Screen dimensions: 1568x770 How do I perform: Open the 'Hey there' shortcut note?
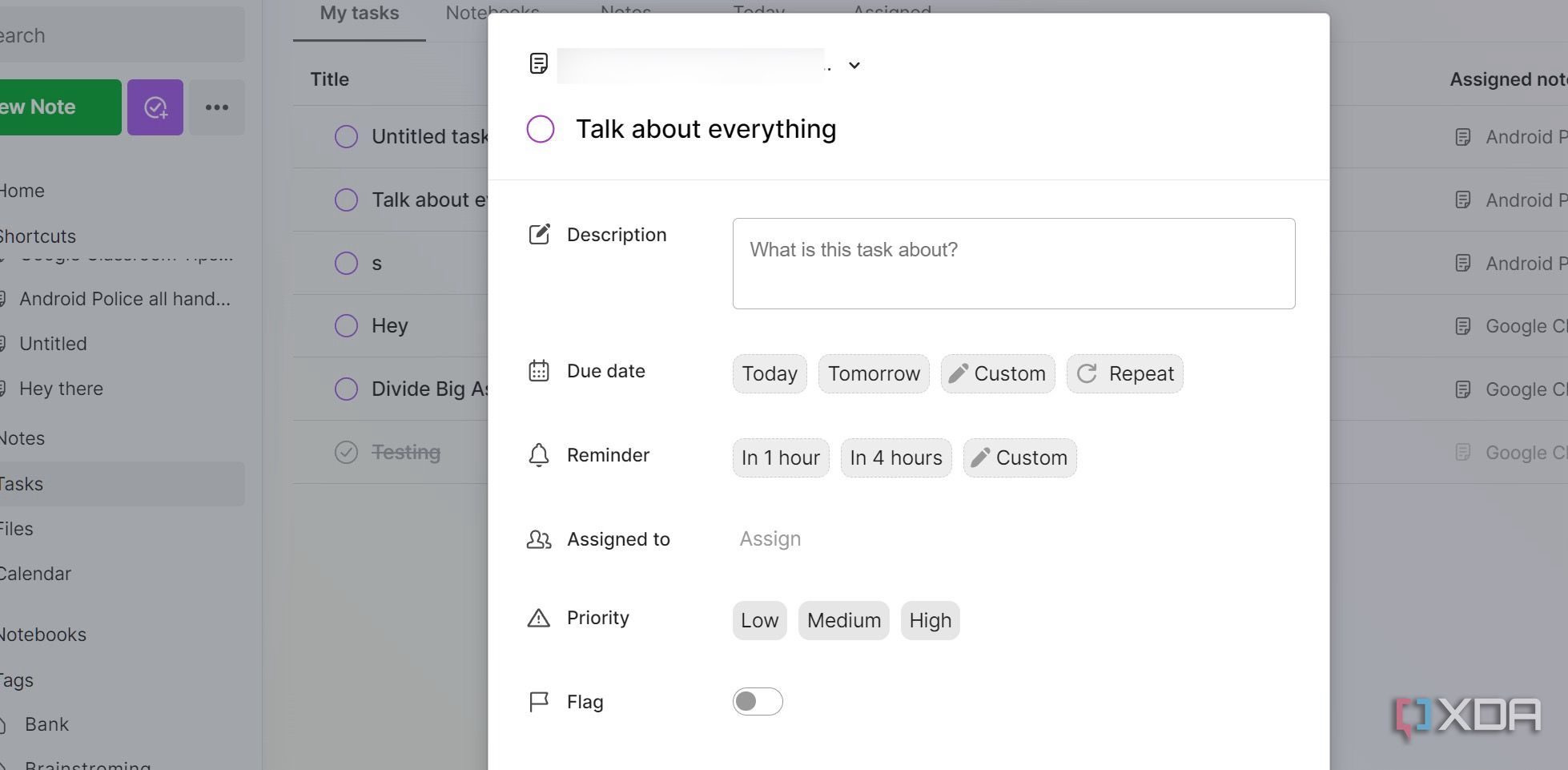[x=61, y=389]
